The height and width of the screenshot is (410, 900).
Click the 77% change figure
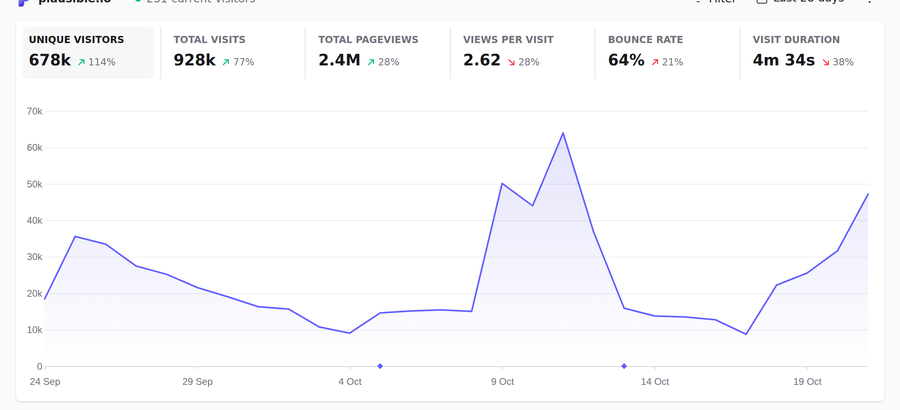pos(243,62)
